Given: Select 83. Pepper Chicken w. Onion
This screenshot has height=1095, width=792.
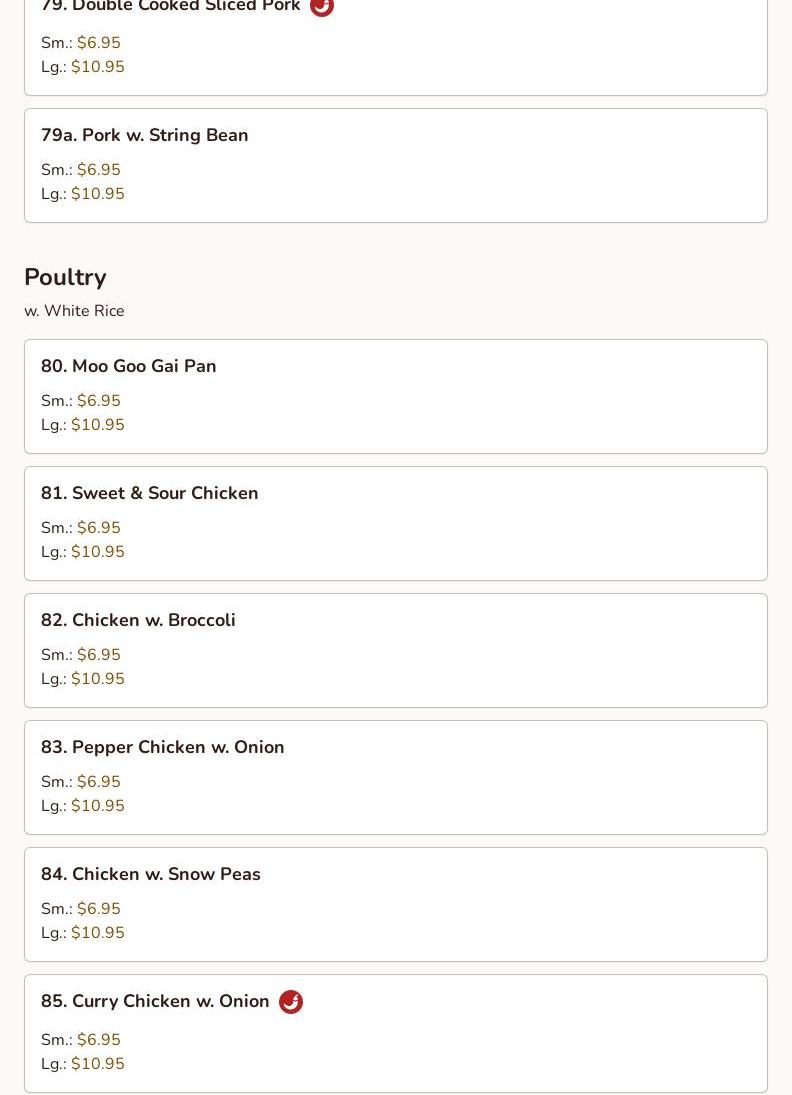Looking at the screenshot, I should (396, 778).
